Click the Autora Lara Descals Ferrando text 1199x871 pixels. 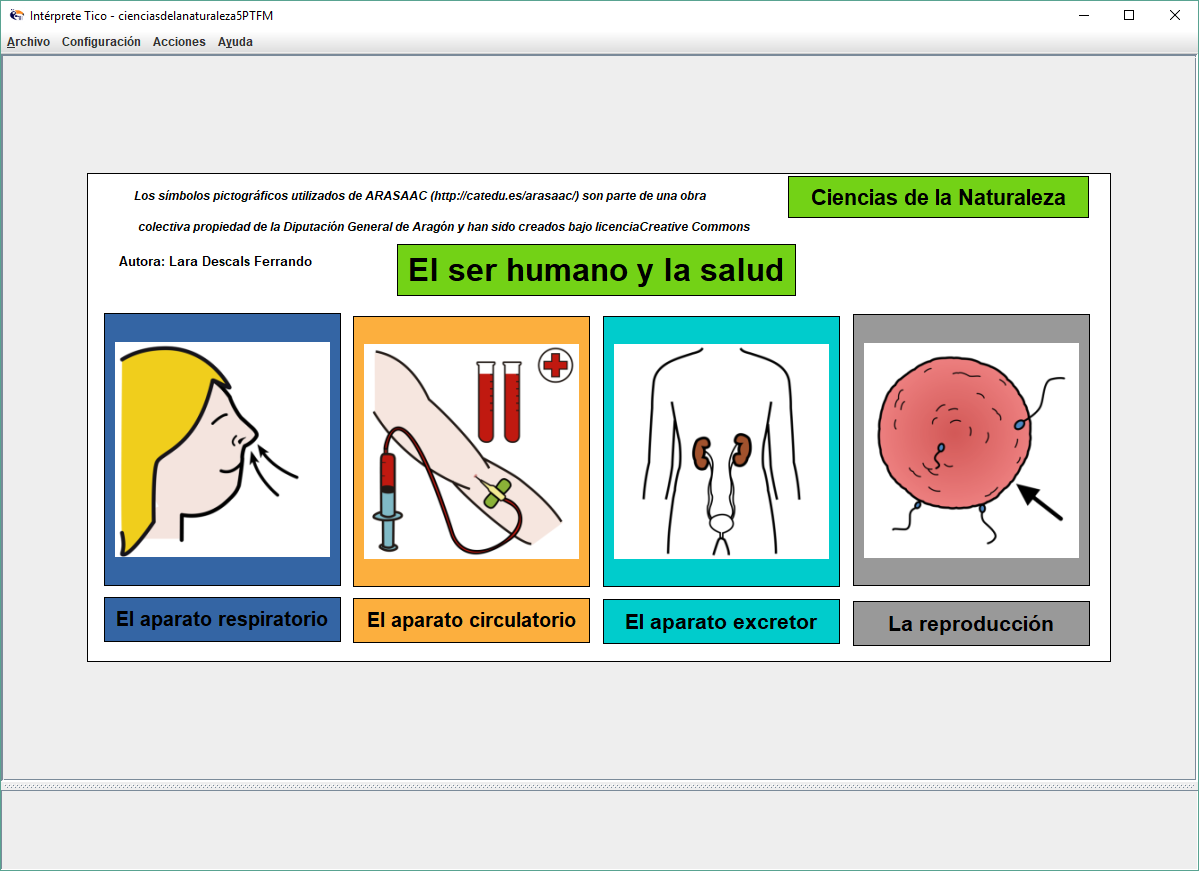click(x=215, y=262)
